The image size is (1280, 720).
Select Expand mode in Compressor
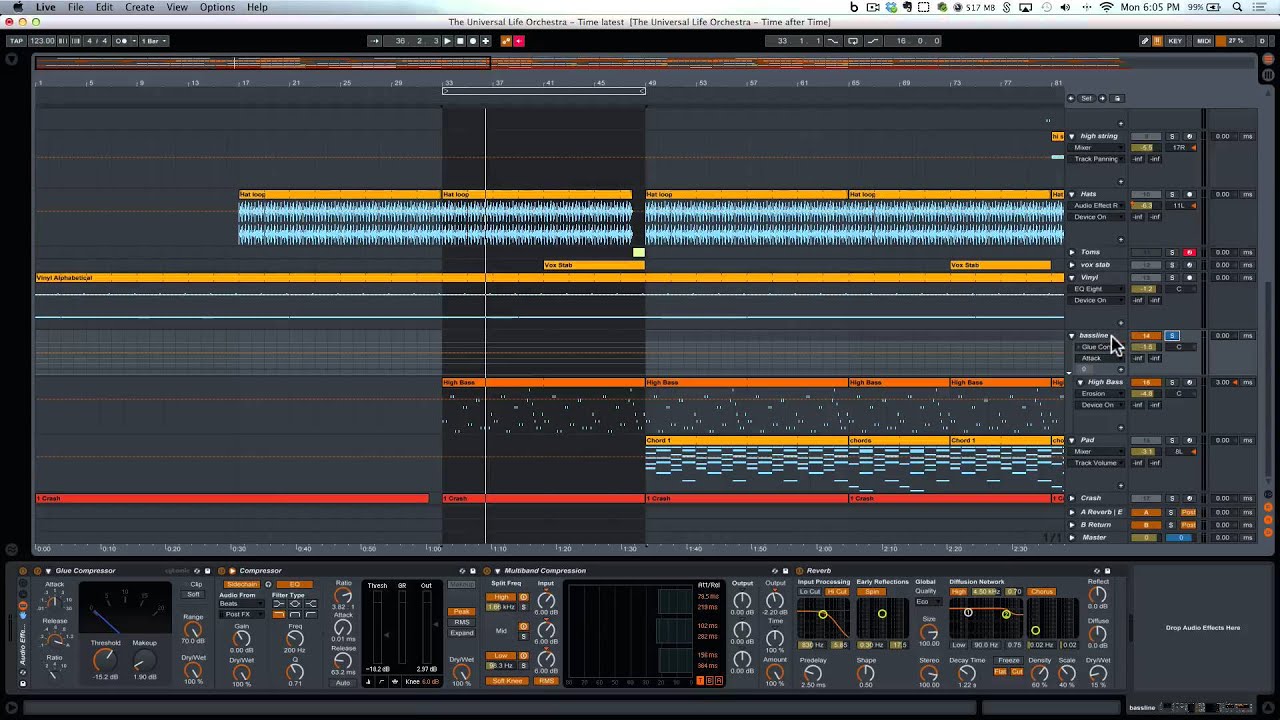(x=462, y=633)
